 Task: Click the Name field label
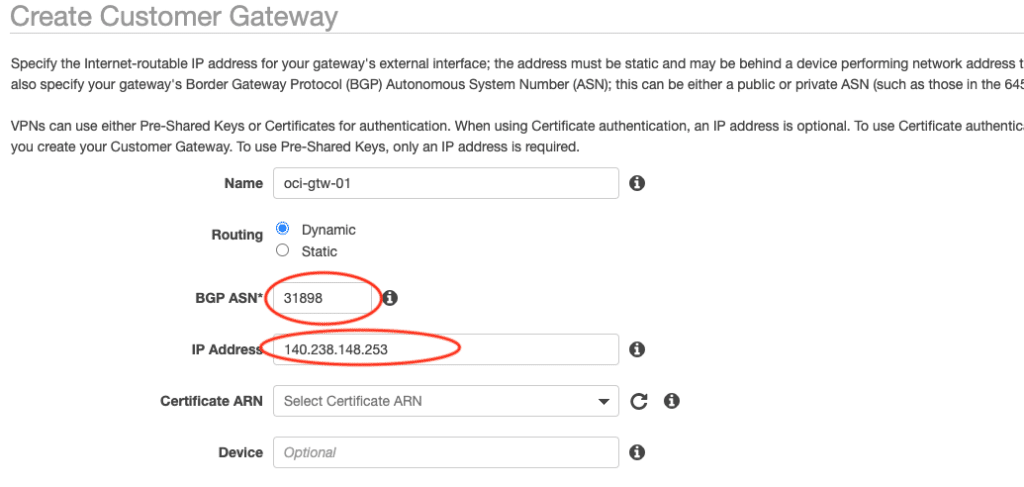tap(244, 184)
